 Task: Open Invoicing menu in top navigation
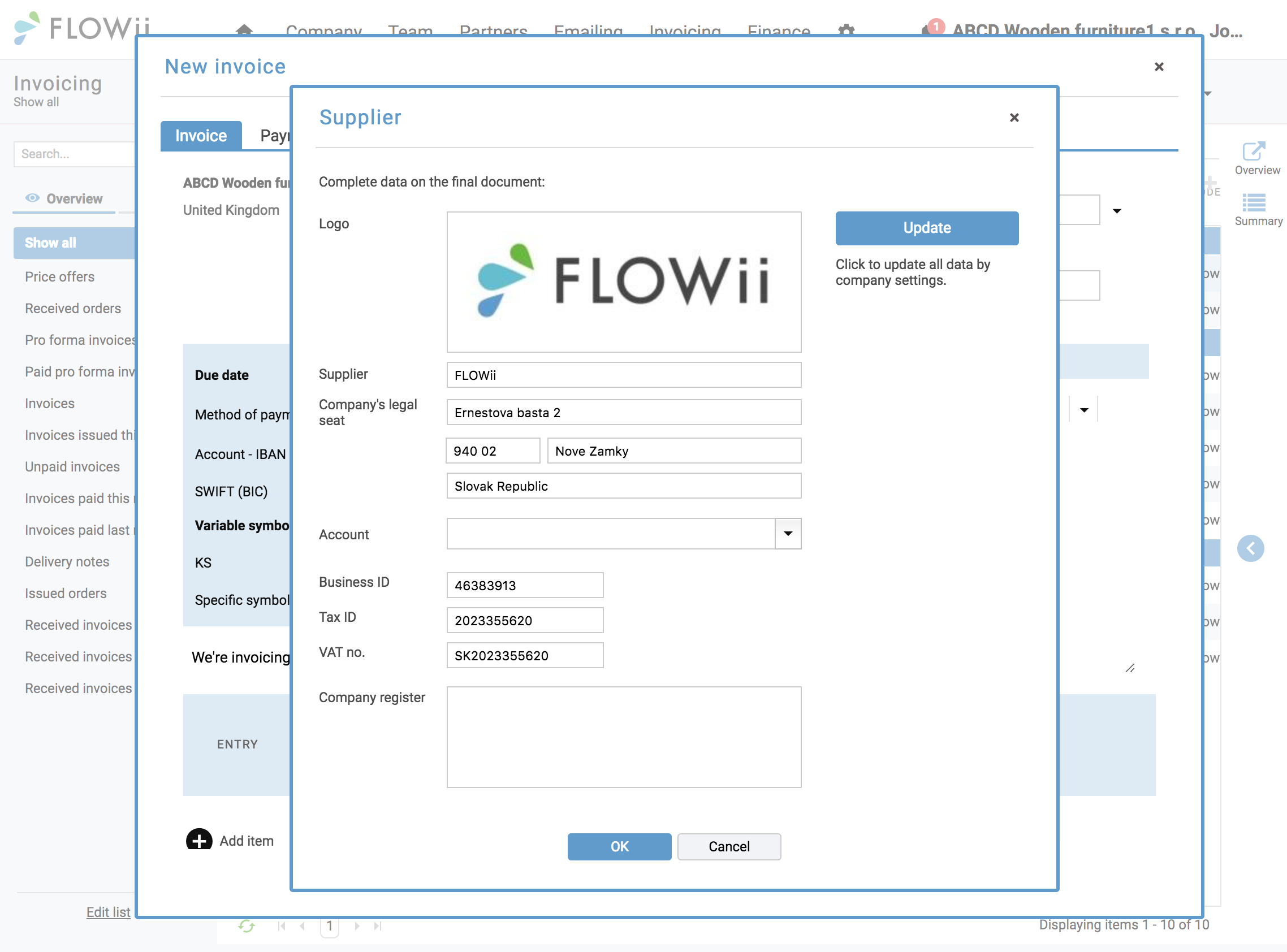point(684,31)
